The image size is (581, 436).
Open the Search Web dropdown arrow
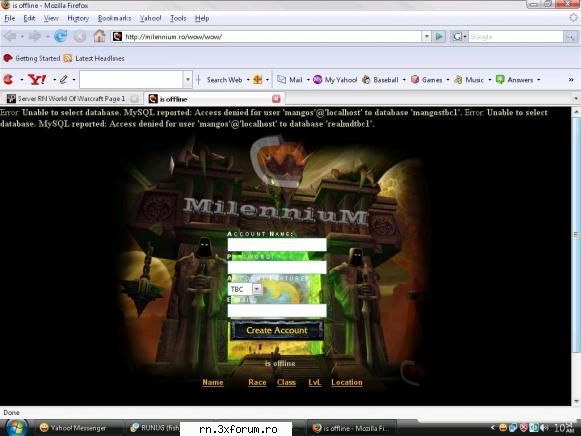(x=248, y=80)
